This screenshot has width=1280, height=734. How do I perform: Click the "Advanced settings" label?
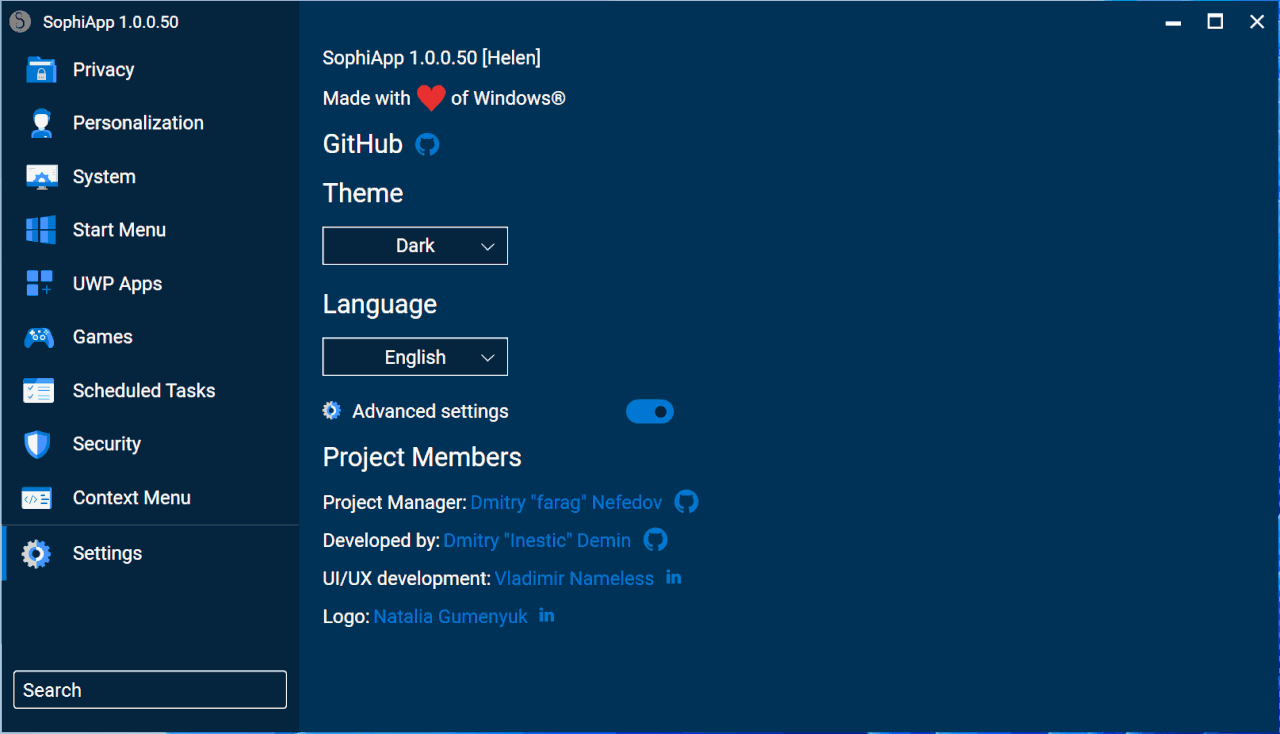click(430, 412)
